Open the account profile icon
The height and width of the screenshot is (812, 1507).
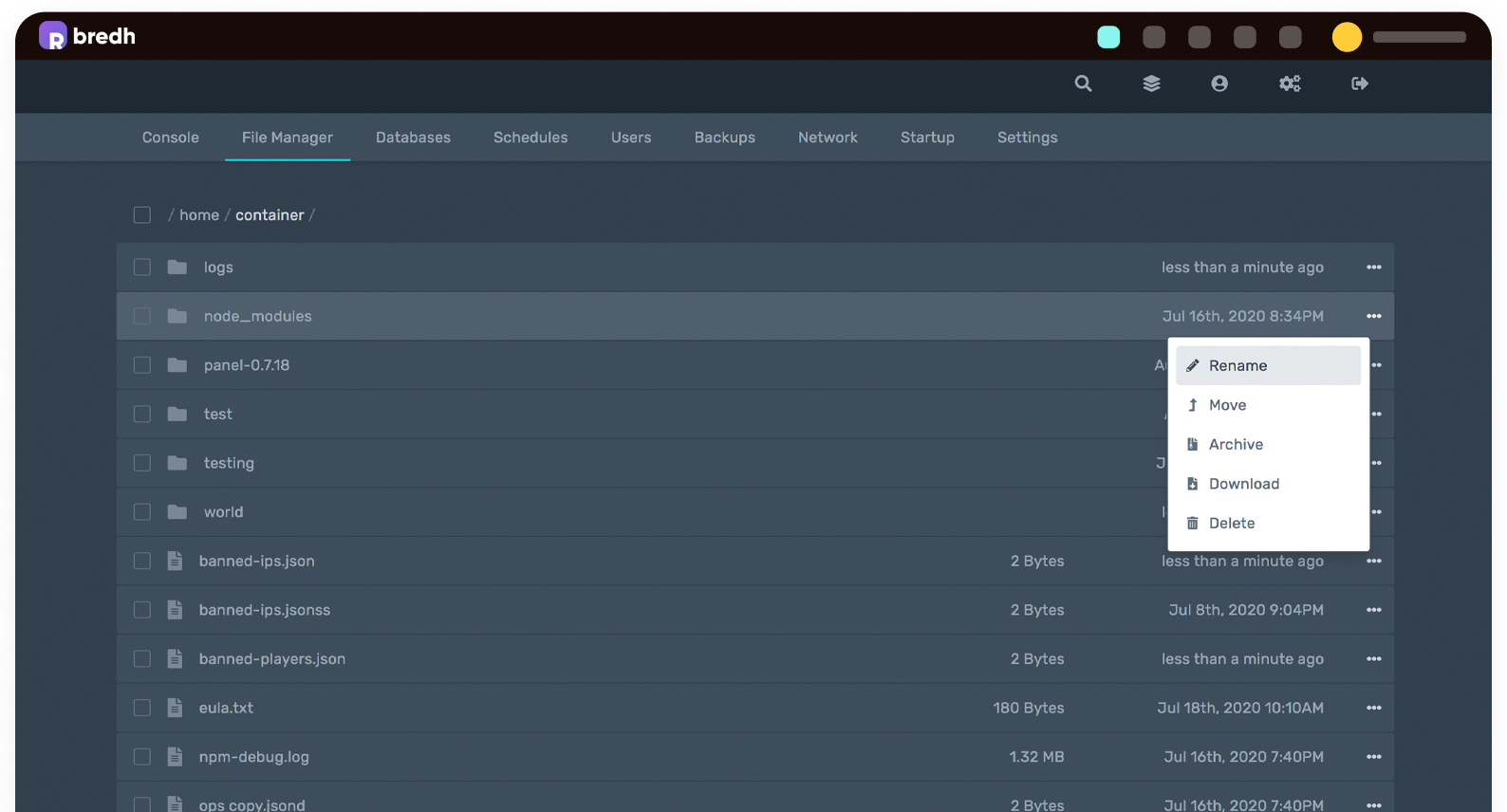(x=1219, y=83)
